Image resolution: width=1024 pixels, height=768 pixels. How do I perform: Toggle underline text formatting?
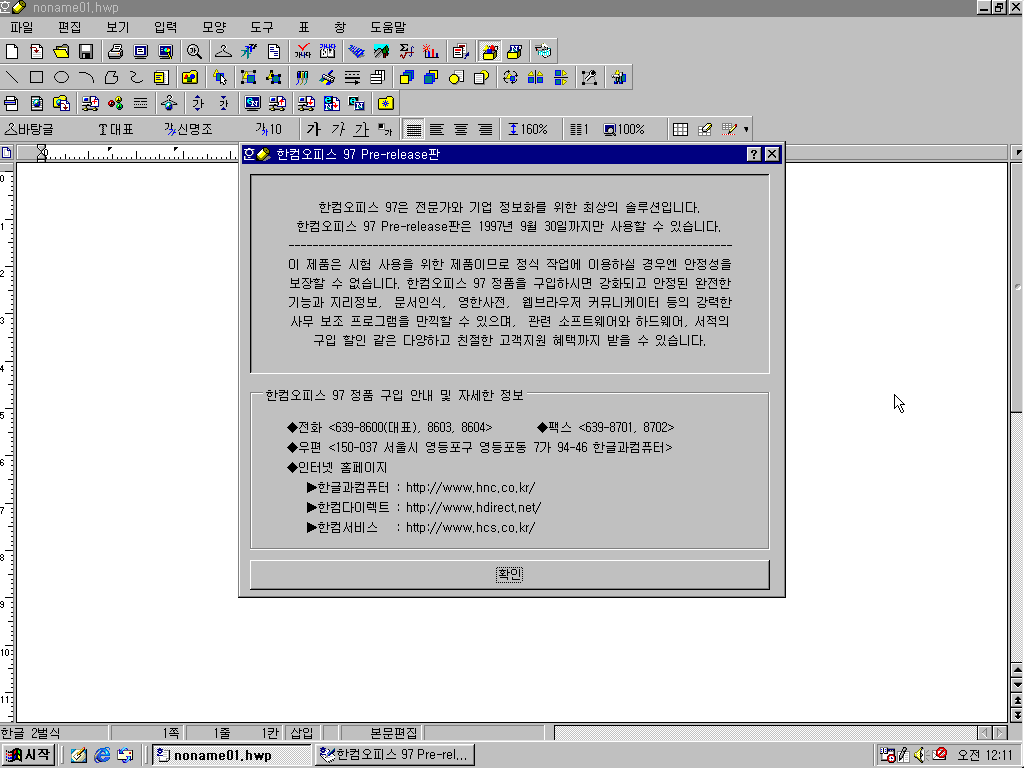[x=361, y=129]
